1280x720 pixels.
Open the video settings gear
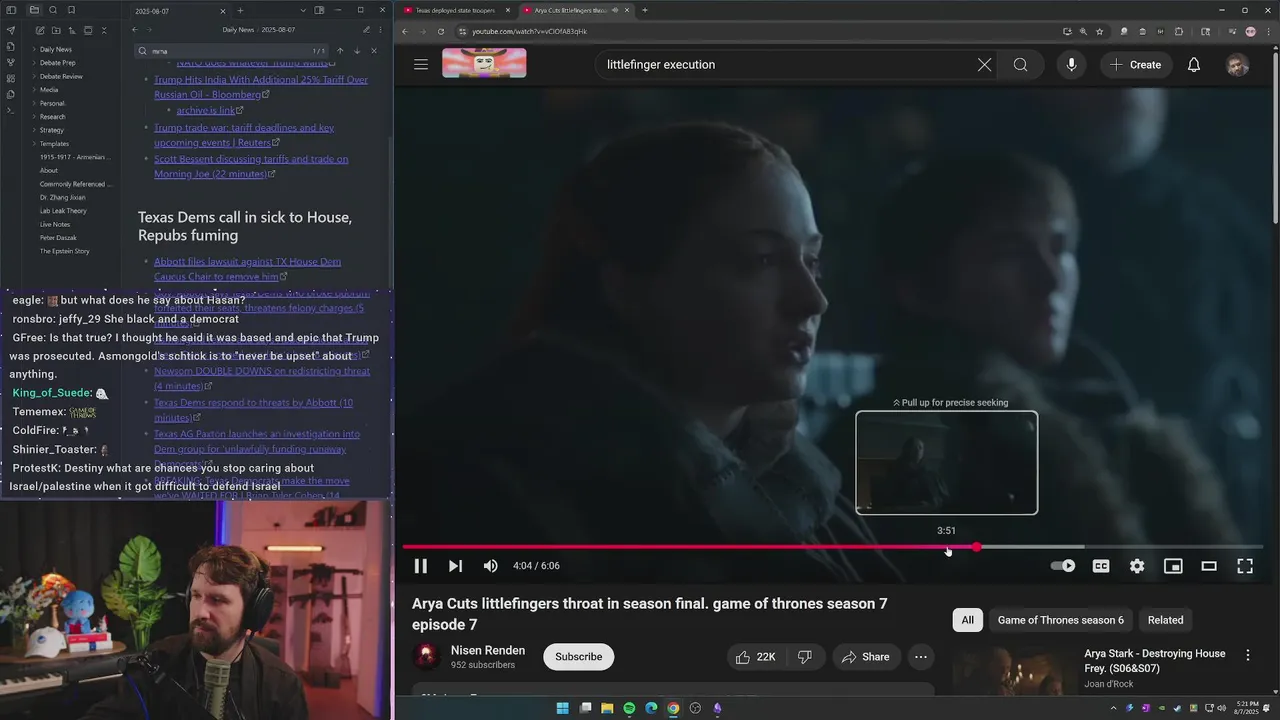point(1137,566)
